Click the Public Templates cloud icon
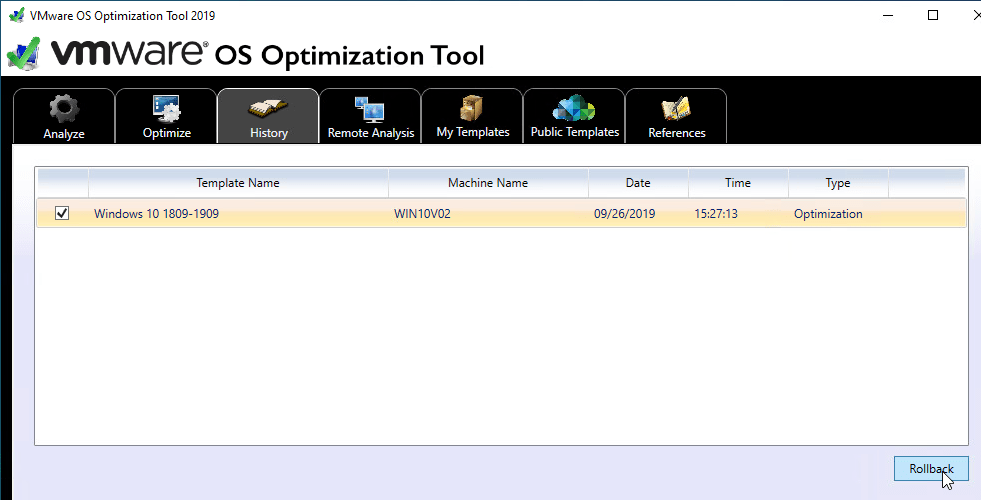The height and width of the screenshot is (500, 981). (x=574, y=108)
